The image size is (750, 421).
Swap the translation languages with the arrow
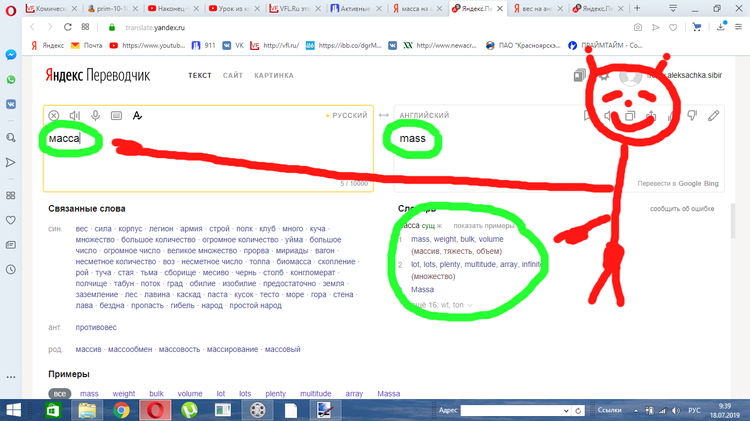click(384, 115)
